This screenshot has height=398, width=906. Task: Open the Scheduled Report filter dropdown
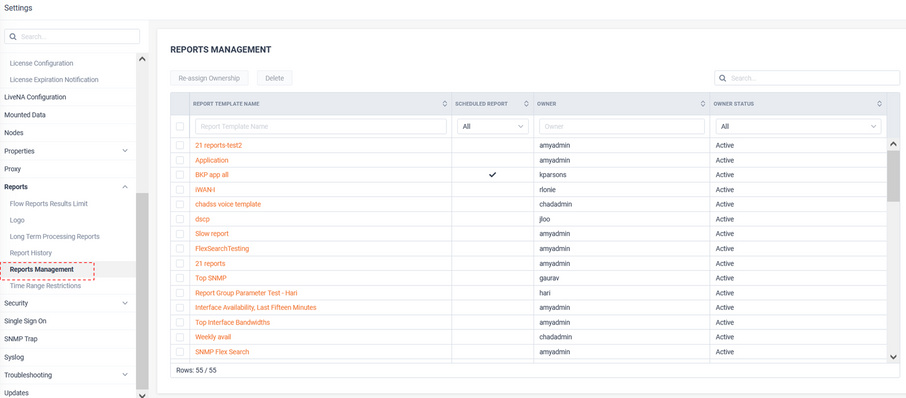pos(493,127)
